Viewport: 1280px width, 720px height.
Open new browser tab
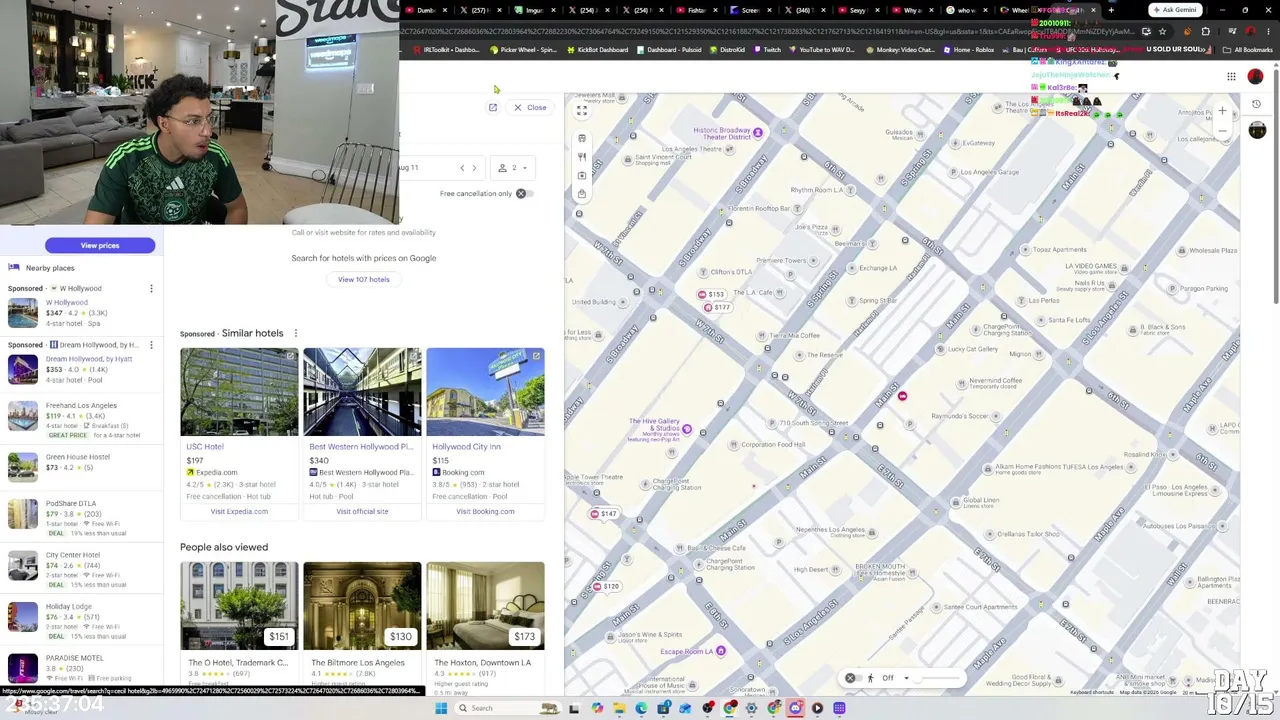(1111, 10)
